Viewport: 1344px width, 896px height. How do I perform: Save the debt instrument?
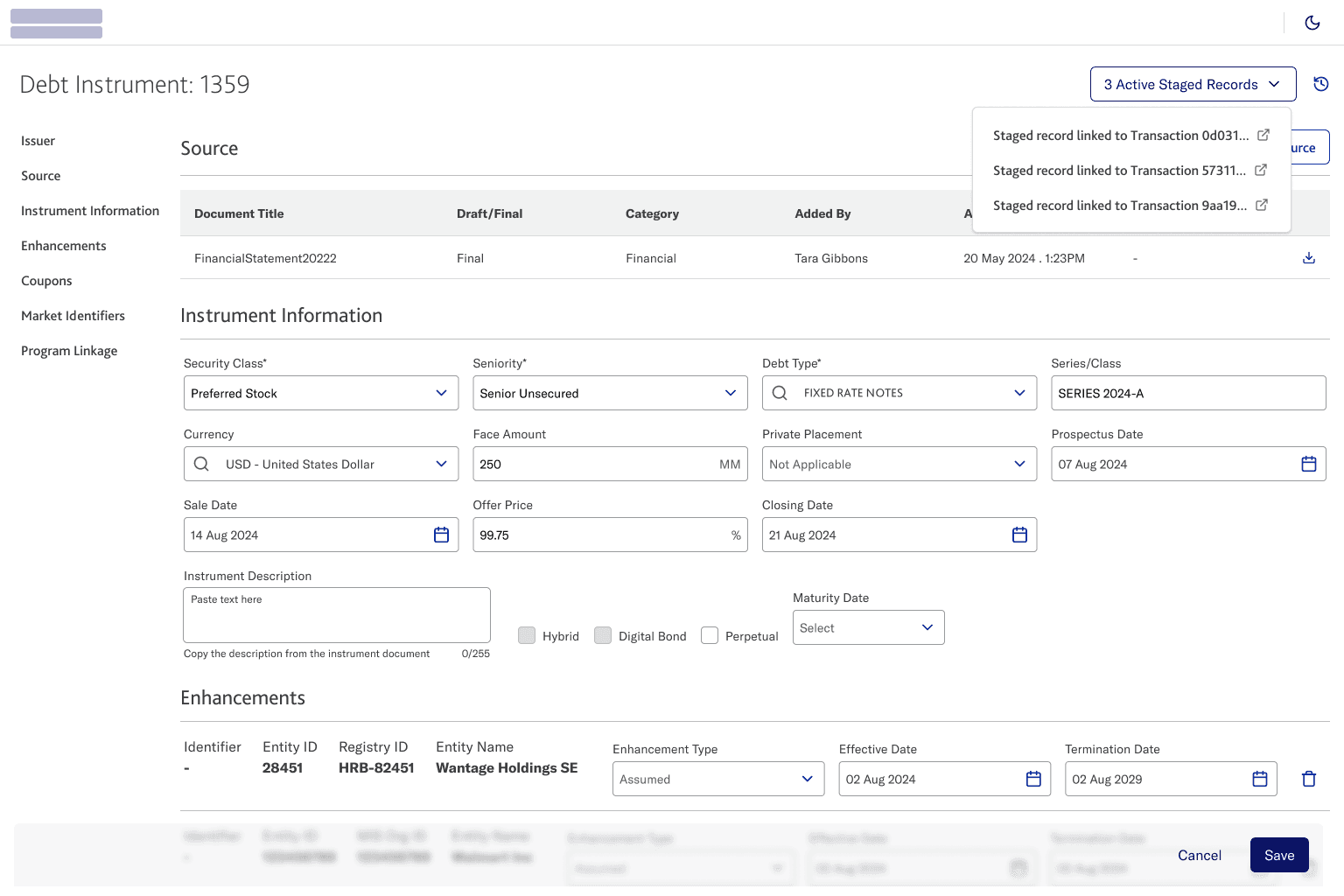click(x=1278, y=856)
